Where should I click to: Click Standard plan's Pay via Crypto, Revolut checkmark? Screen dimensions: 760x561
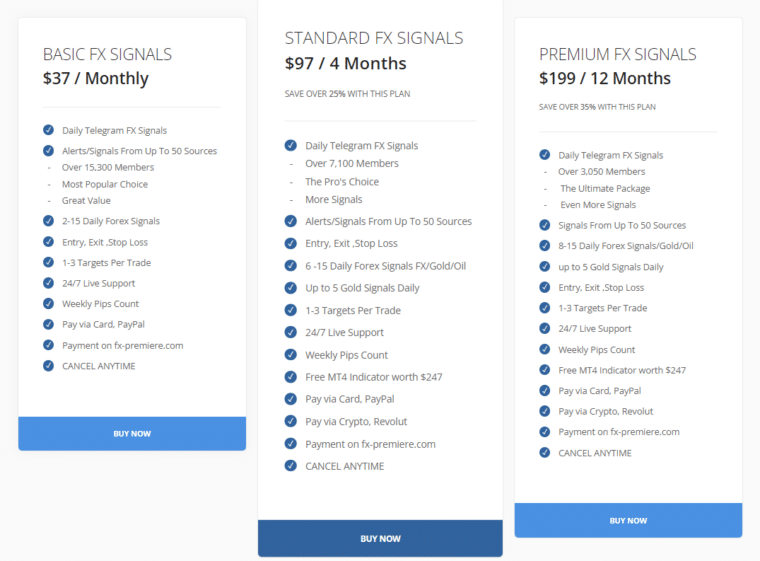coord(291,421)
